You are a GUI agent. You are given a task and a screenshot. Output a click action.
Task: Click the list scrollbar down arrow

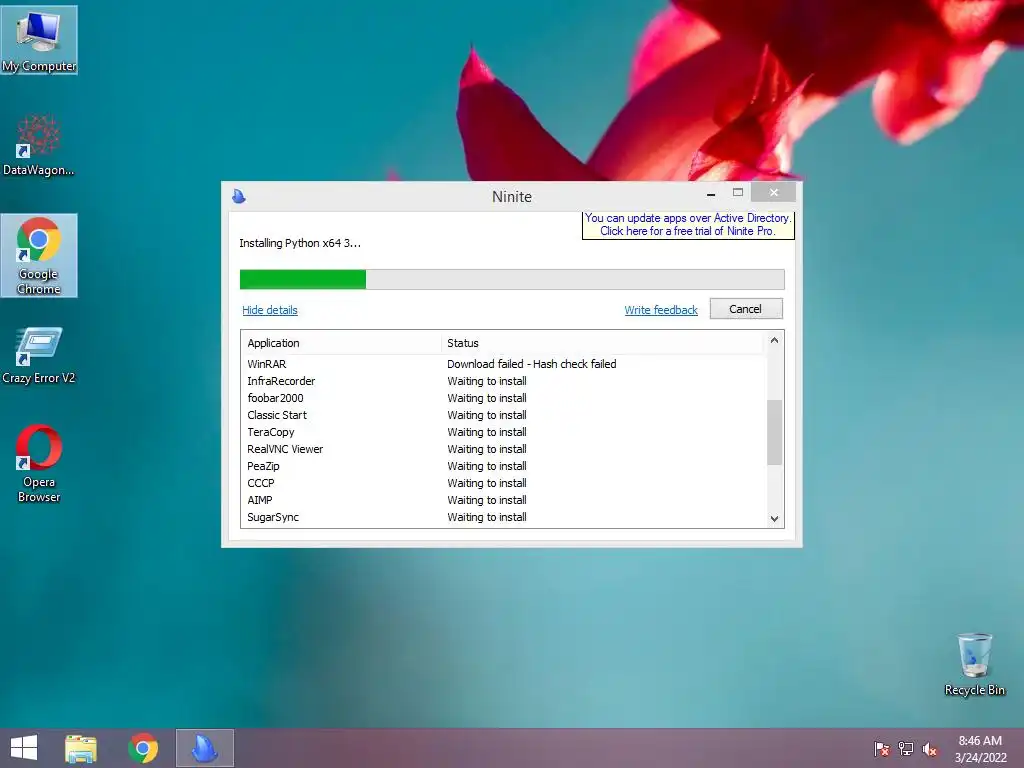(775, 519)
